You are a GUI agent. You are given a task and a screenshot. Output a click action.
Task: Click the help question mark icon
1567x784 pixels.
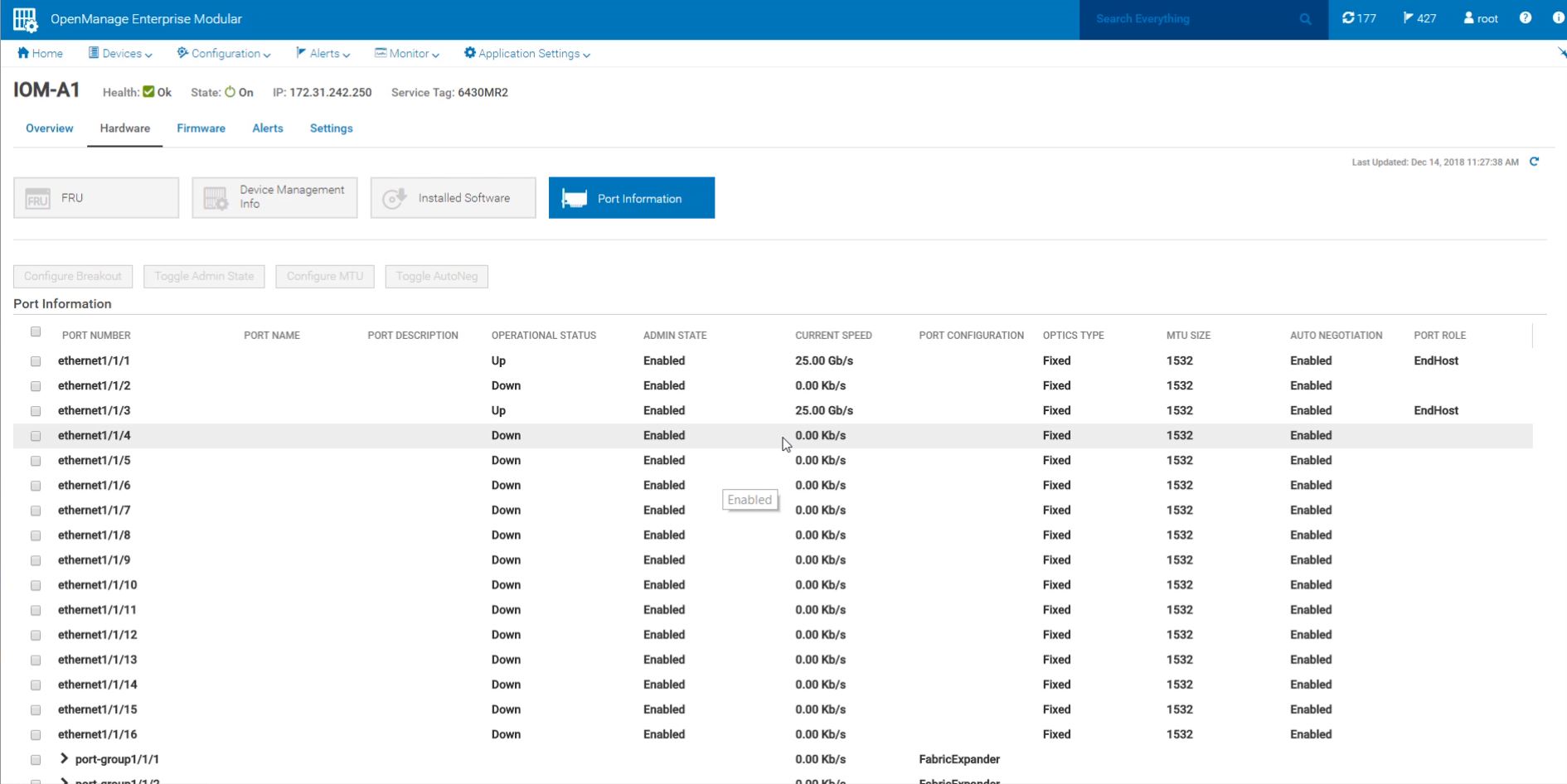coord(1526,18)
